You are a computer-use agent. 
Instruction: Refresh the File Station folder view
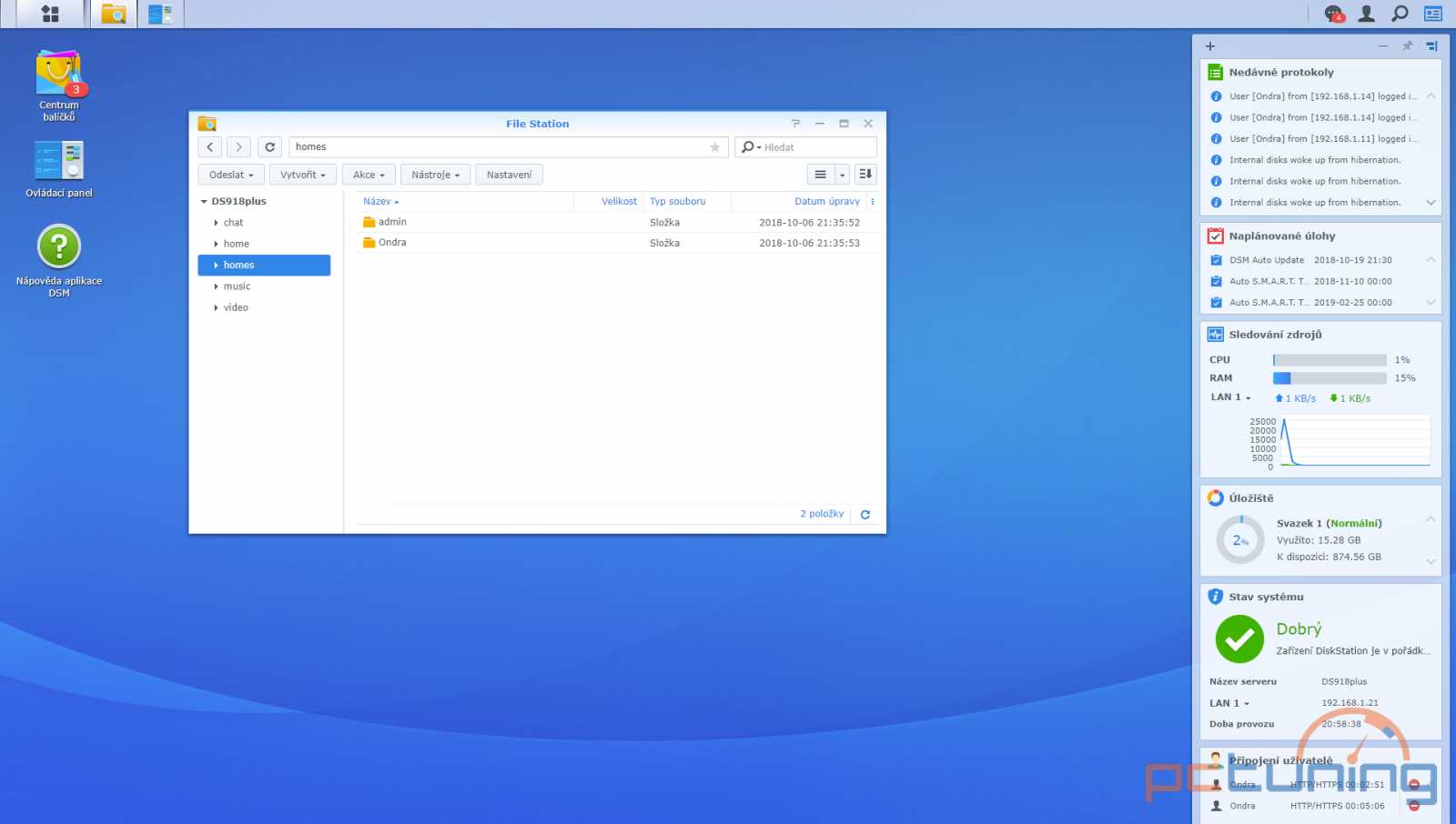(x=270, y=146)
